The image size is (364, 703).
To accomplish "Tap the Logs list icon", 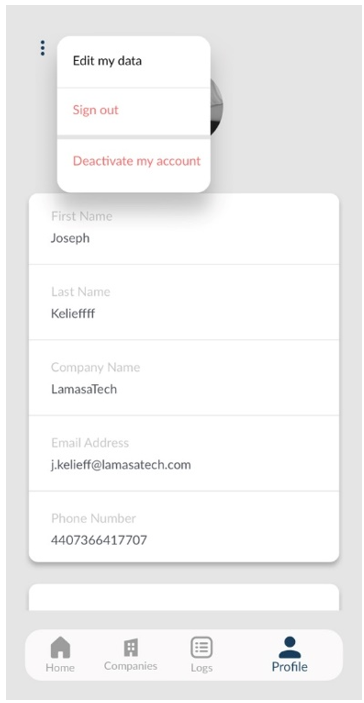I will [202, 648].
